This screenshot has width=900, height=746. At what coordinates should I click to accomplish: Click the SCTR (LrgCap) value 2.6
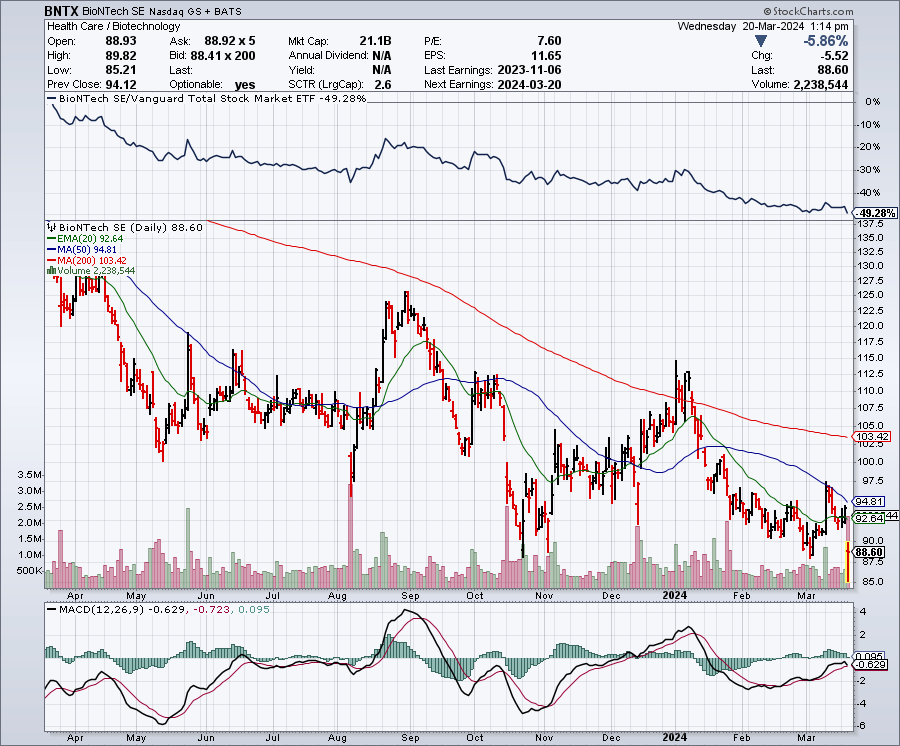[x=383, y=84]
